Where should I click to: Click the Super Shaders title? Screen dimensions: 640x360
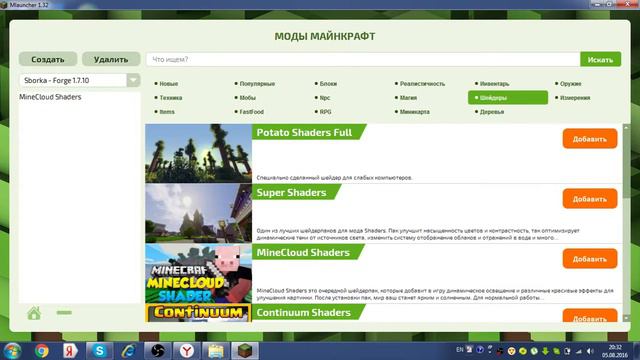291,193
